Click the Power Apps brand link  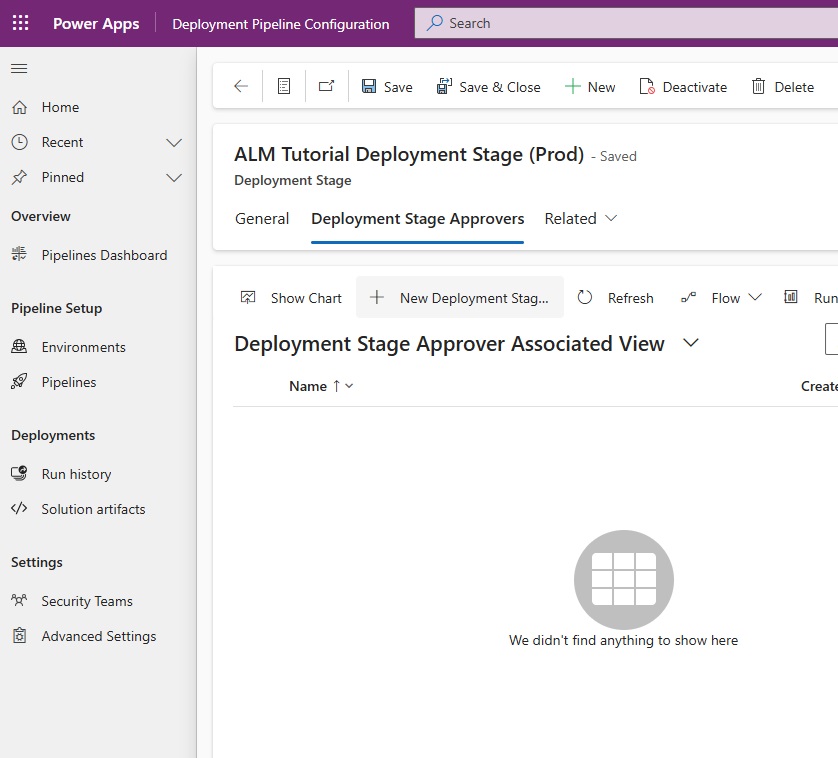click(96, 24)
